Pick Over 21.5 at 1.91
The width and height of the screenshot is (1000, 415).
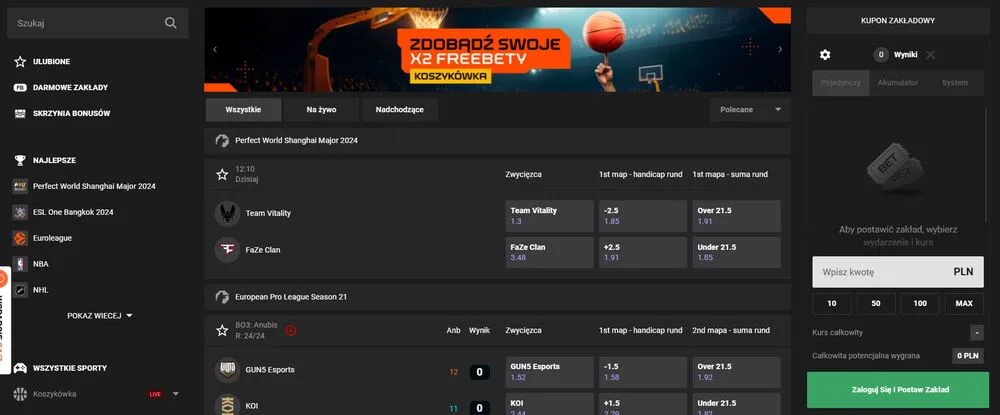[x=737, y=216]
